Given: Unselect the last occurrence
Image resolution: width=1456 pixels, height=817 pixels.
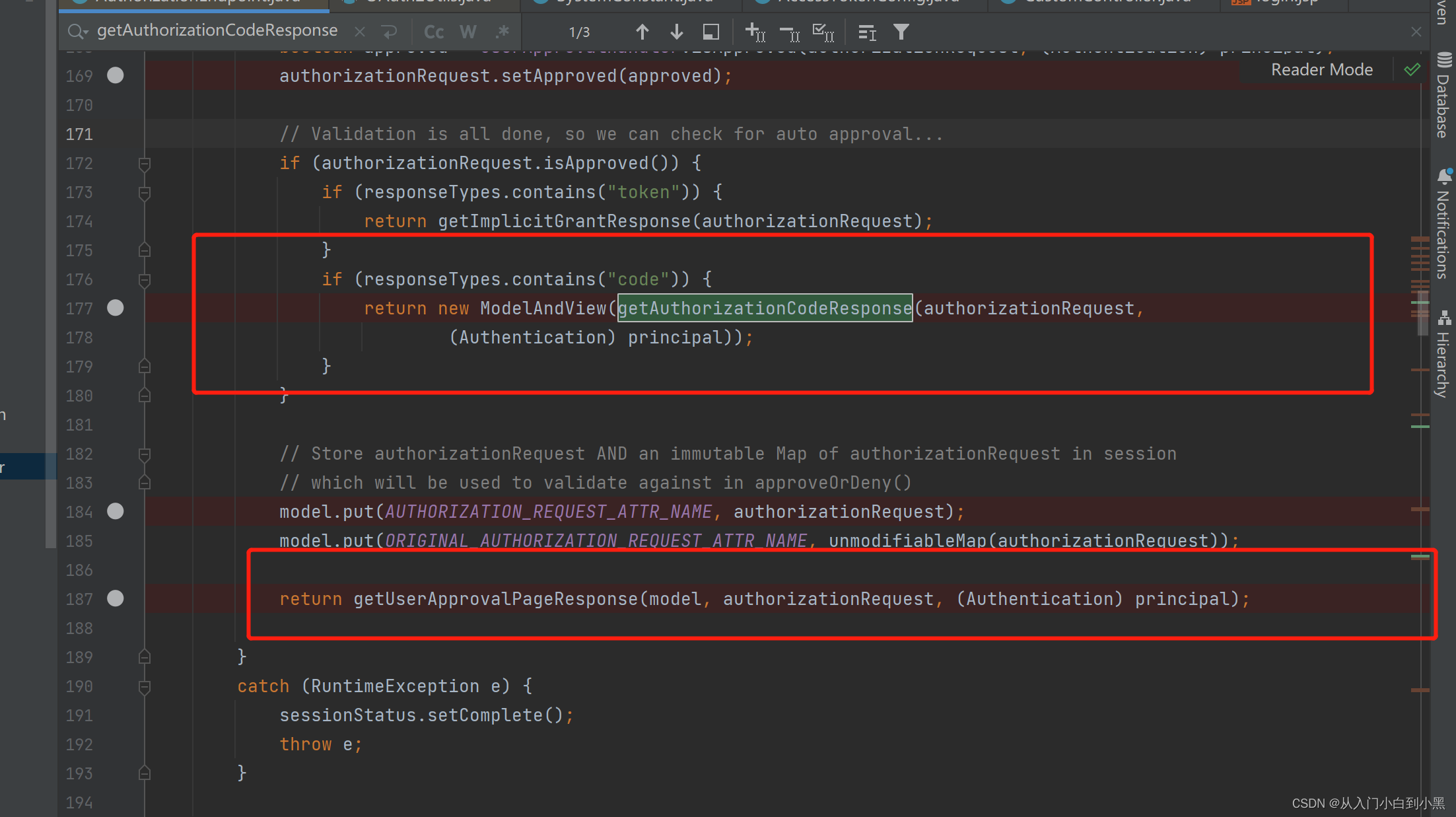Looking at the screenshot, I should [x=789, y=32].
